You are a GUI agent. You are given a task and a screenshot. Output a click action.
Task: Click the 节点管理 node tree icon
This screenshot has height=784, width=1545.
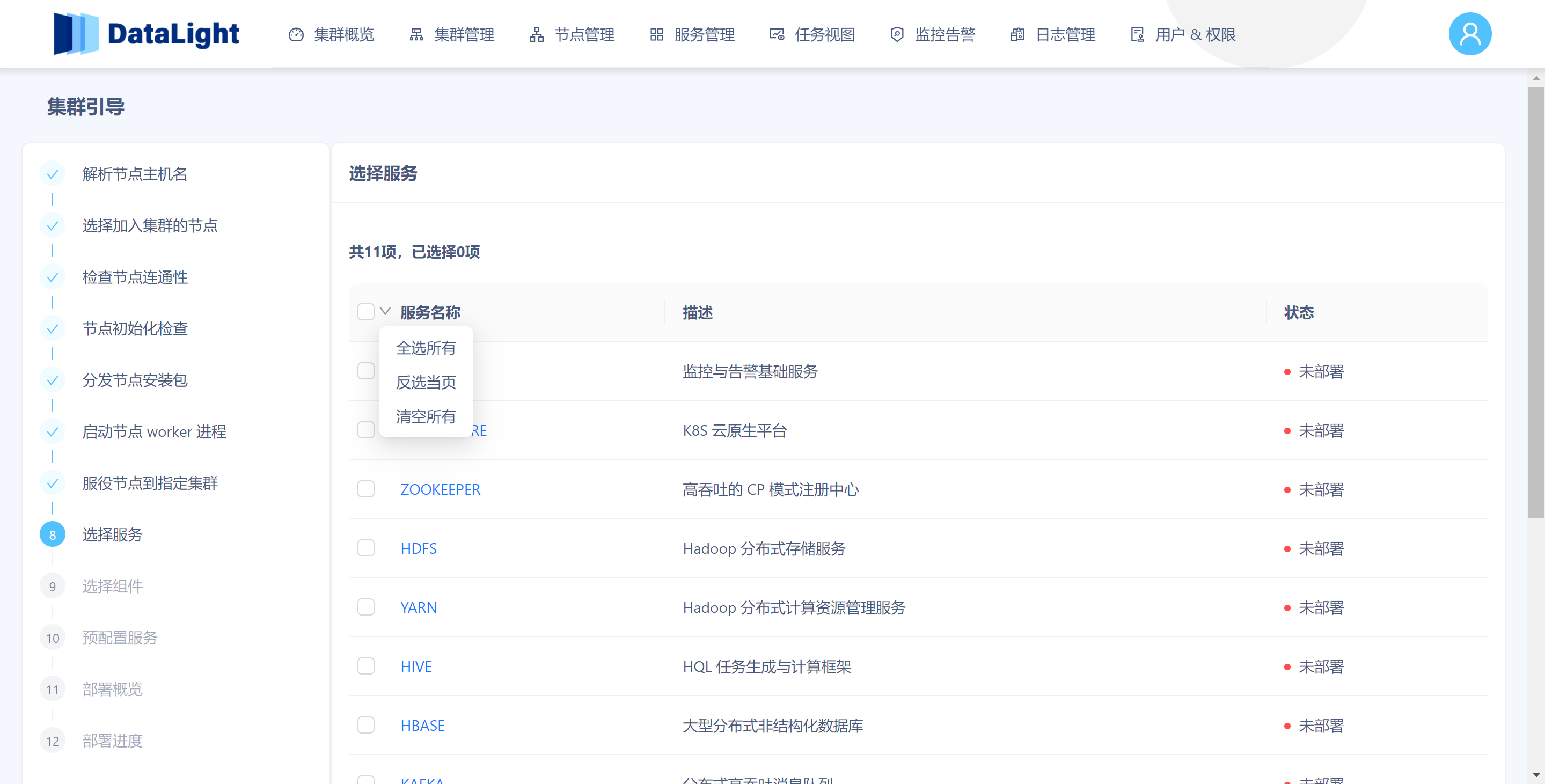(537, 35)
